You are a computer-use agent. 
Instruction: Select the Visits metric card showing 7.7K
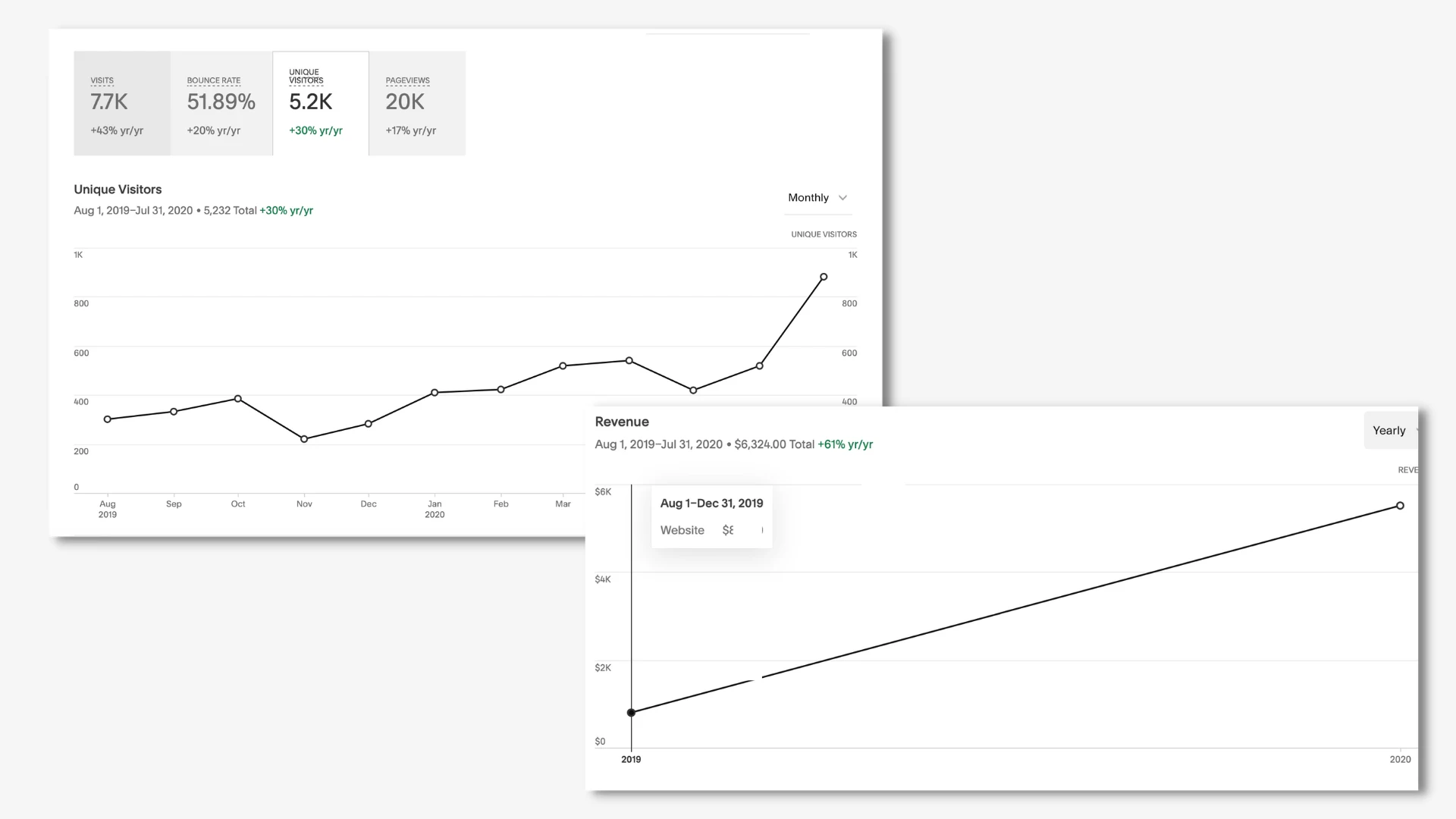pos(122,103)
